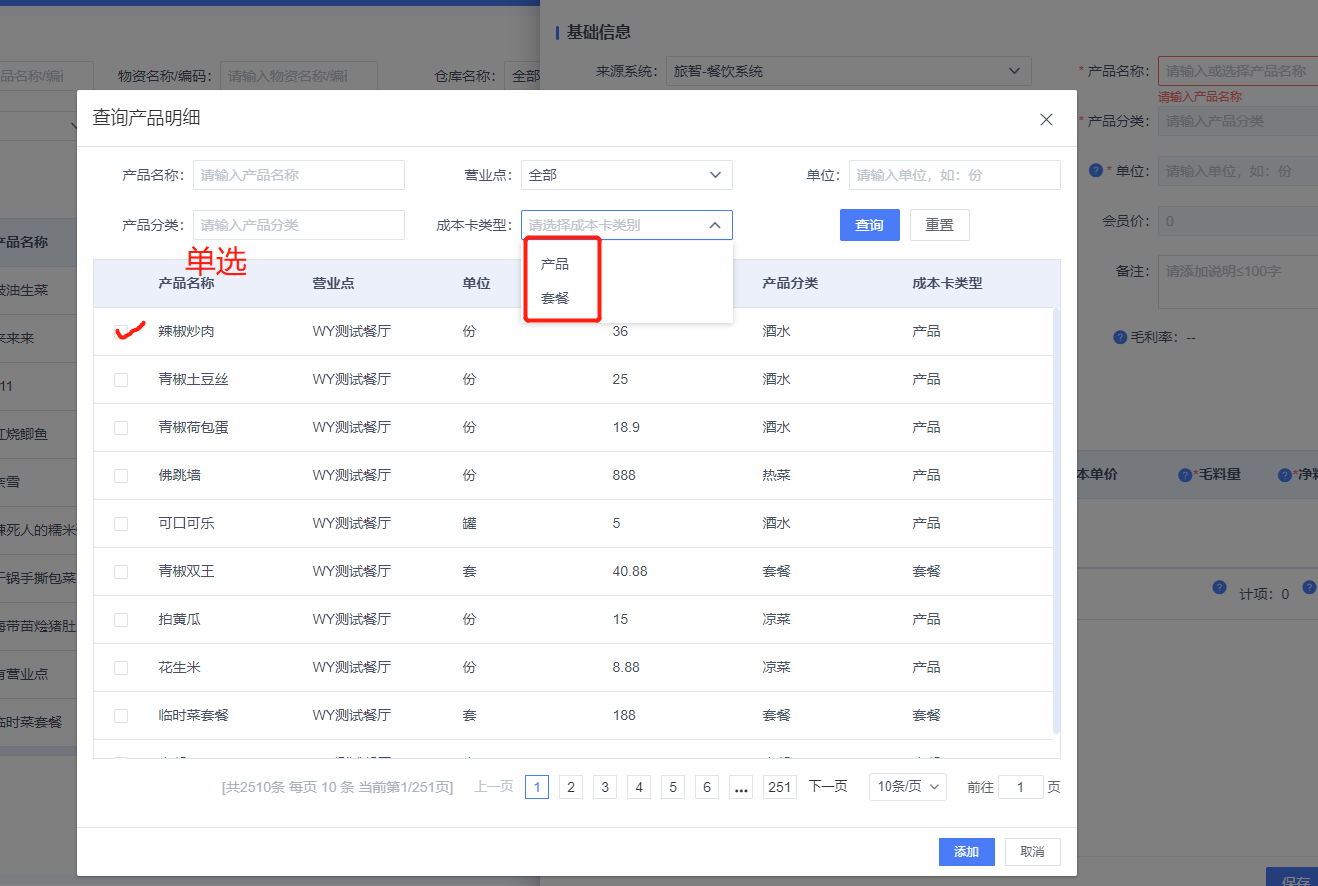This screenshot has width=1318, height=886.
Task: Go to page 6
Action: 707,787
